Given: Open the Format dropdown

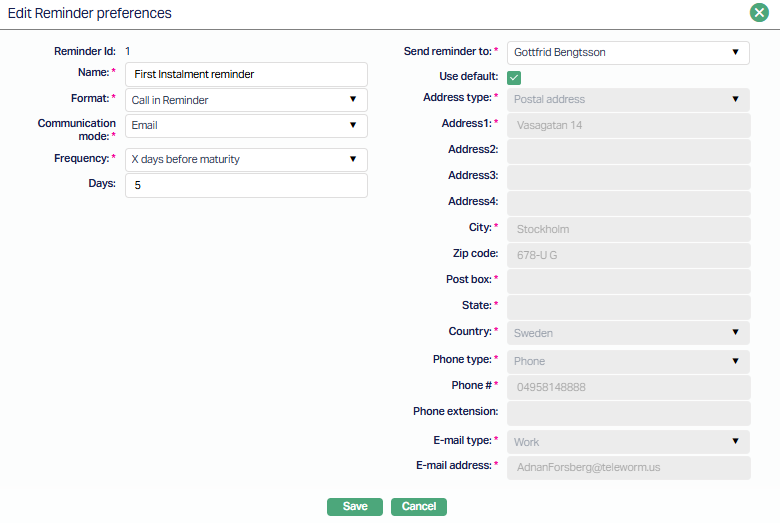Looking at the screenshot, I should (x=246, y=100).
